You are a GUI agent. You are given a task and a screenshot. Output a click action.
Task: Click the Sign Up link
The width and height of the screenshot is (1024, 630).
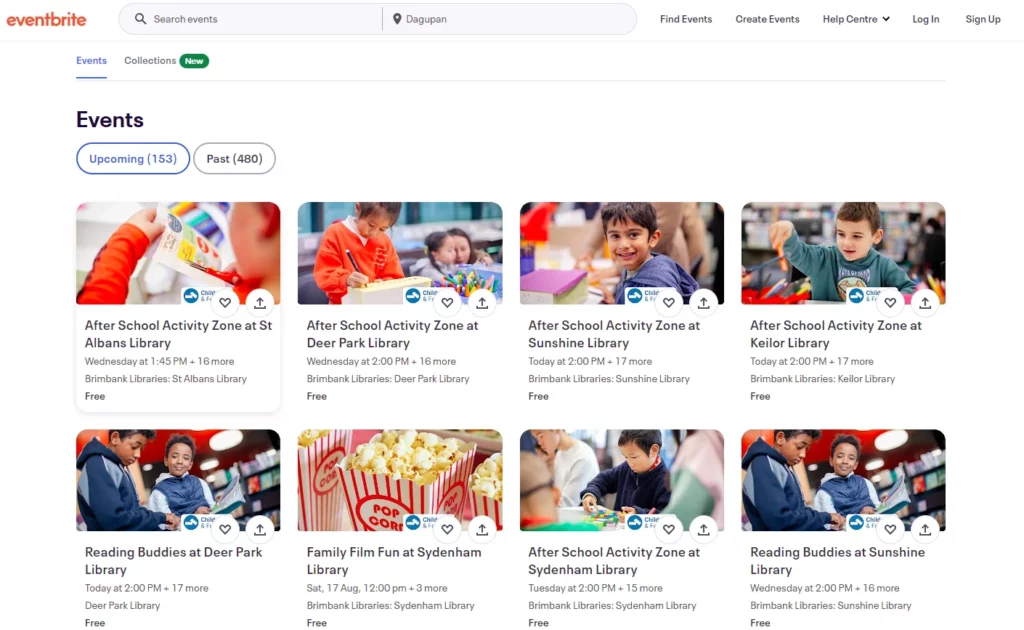[983, 19]
